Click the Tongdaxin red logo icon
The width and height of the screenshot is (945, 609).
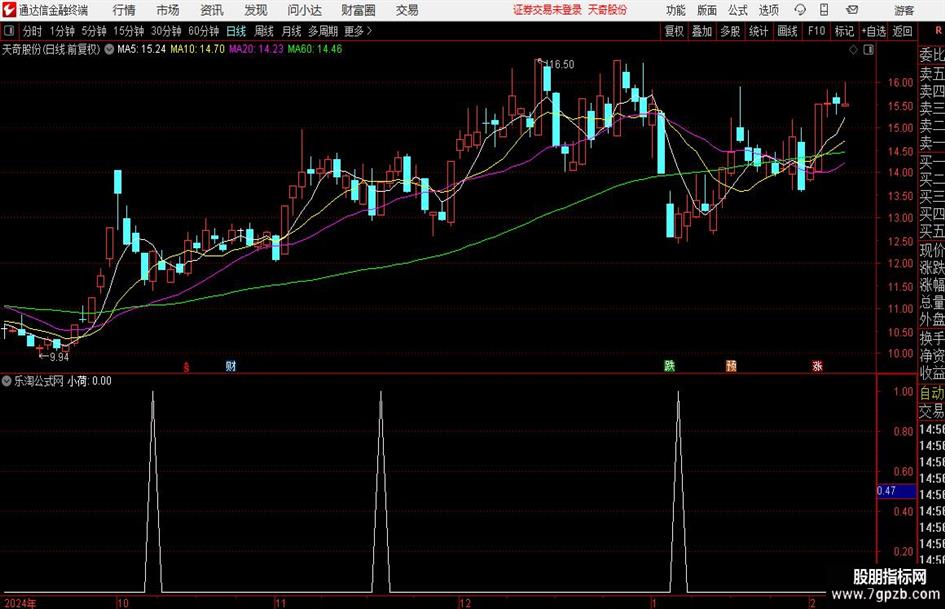9,10
